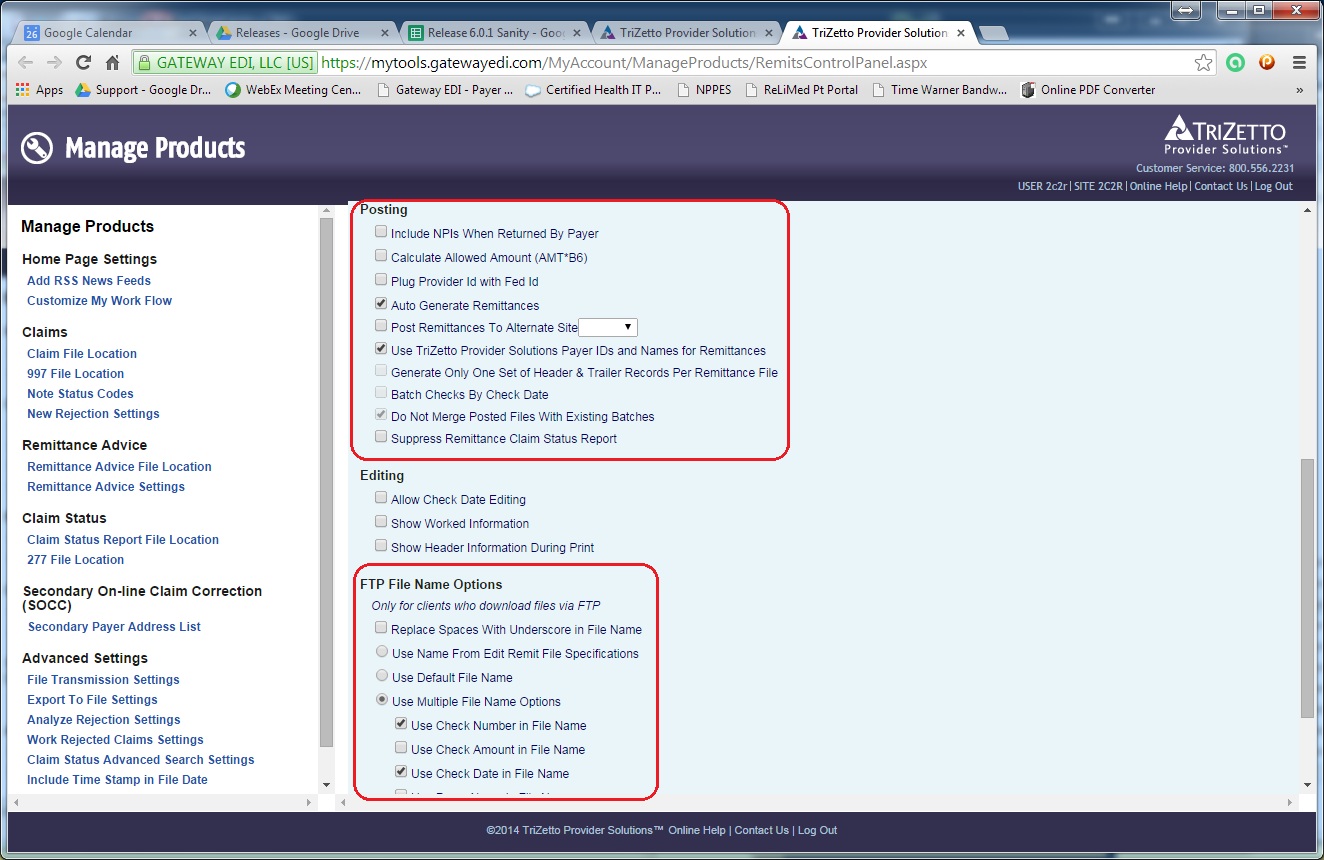Open the Support - Google Drive bookmark
The image size is (1324, 860).
(x=145, y=90)
